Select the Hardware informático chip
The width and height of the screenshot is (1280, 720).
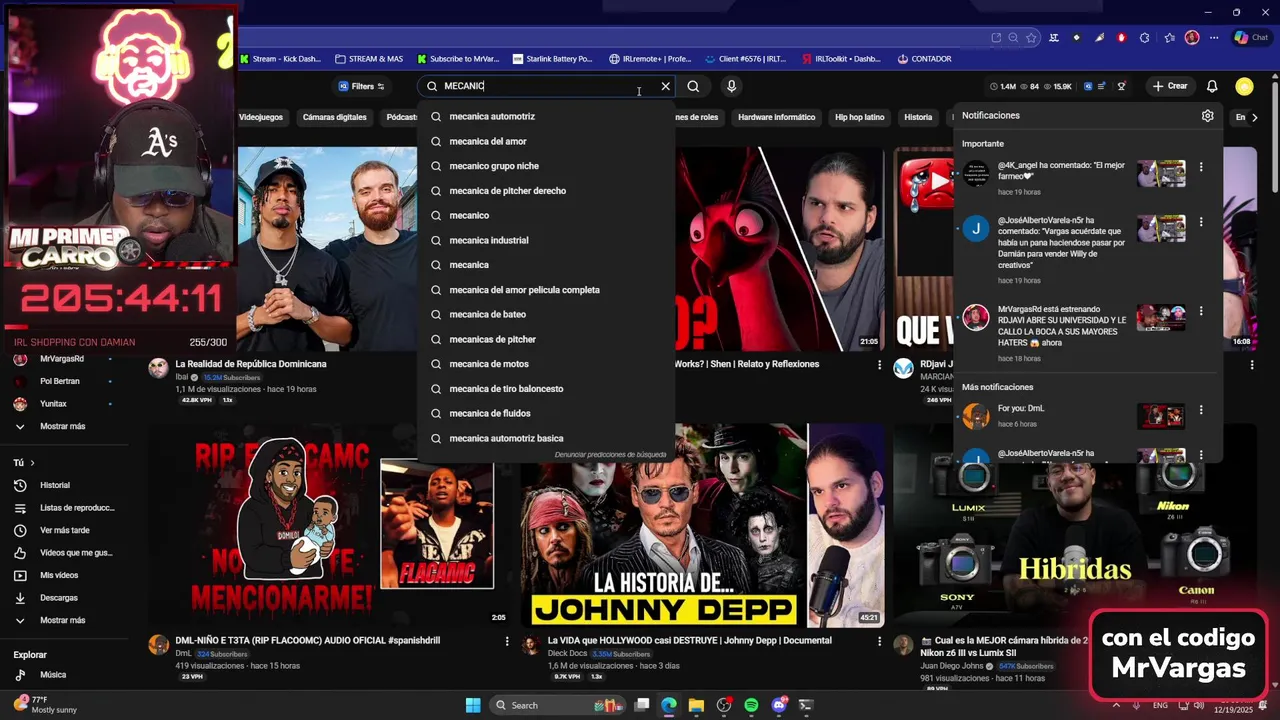pyautogui.click(x=776, y=117)
